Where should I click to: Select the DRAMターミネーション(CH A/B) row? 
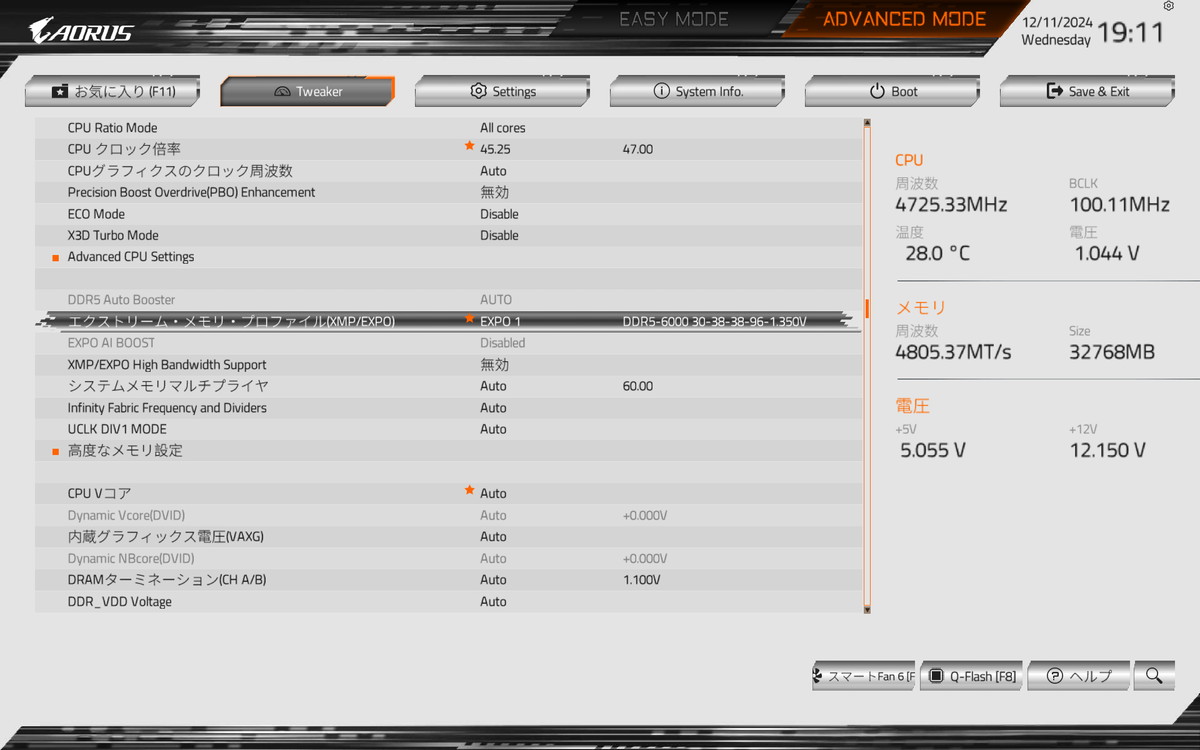449,580
